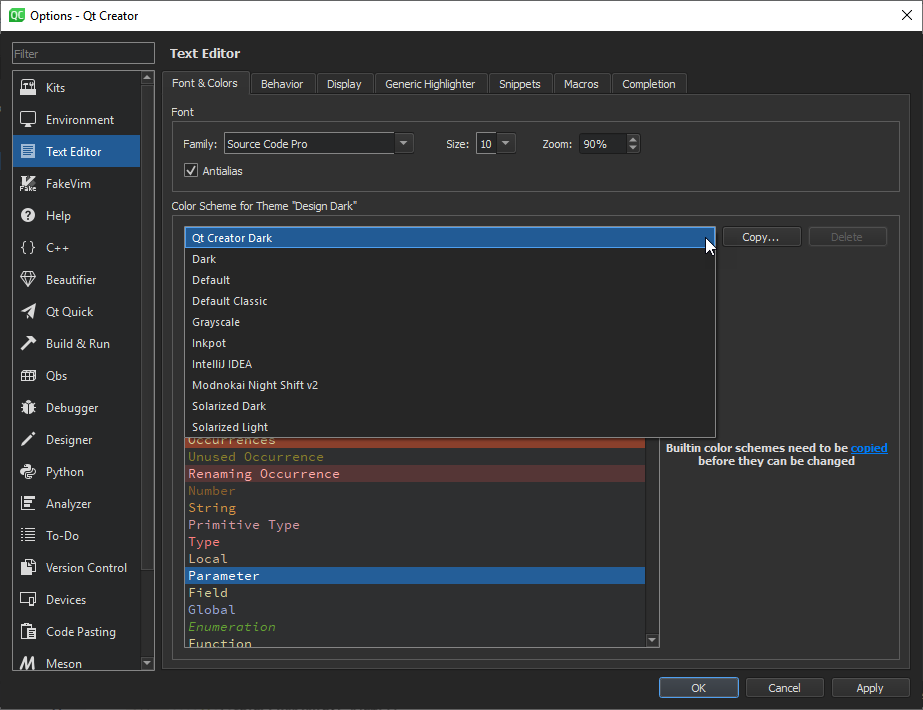Image resolution: width=923 pixels, height=710 pixels.
Task: Click the Debugger bug icon
Action: (28, 408)
